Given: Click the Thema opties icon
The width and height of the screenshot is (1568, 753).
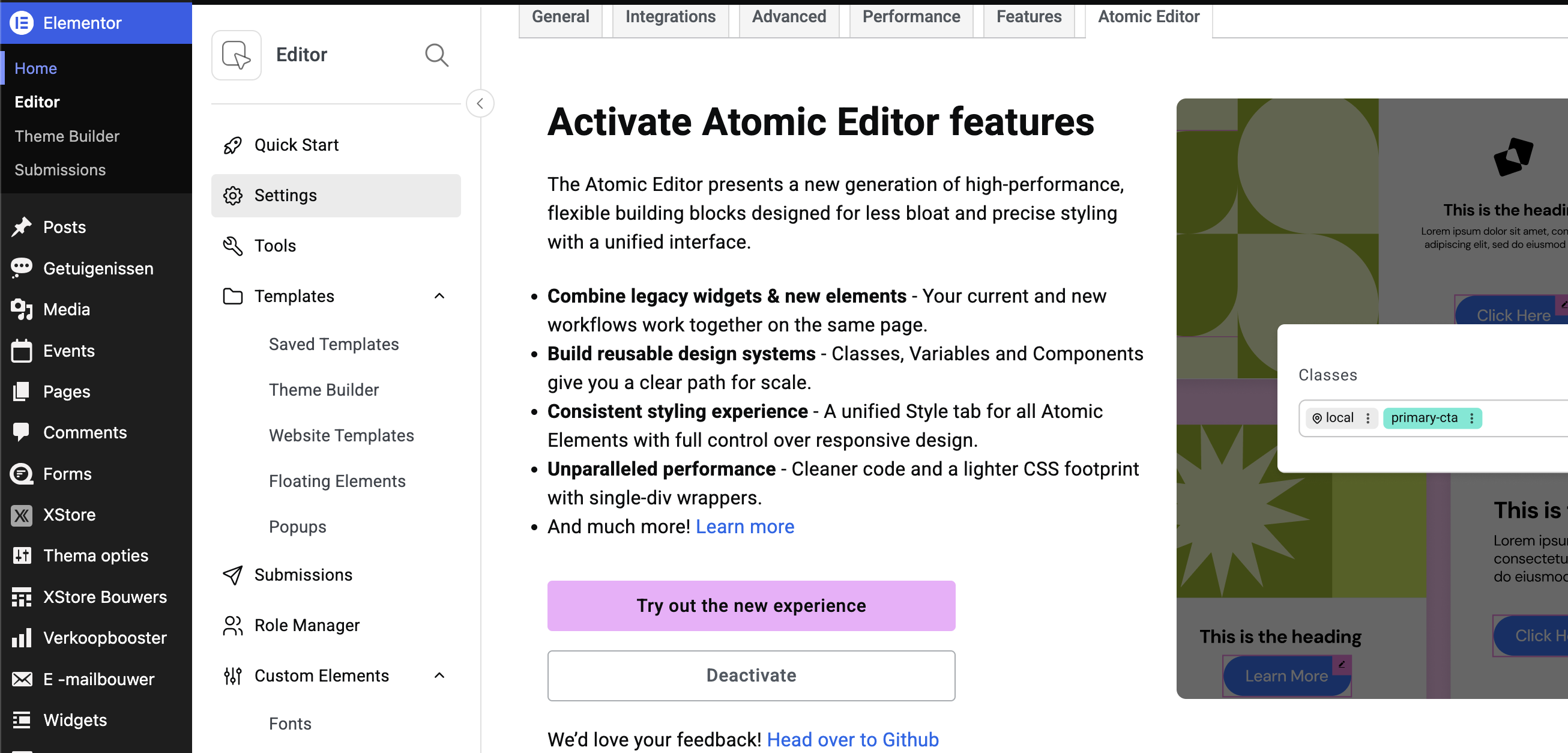Looking at the screenshot, I should pyautogui.click(x=22, y=556).
